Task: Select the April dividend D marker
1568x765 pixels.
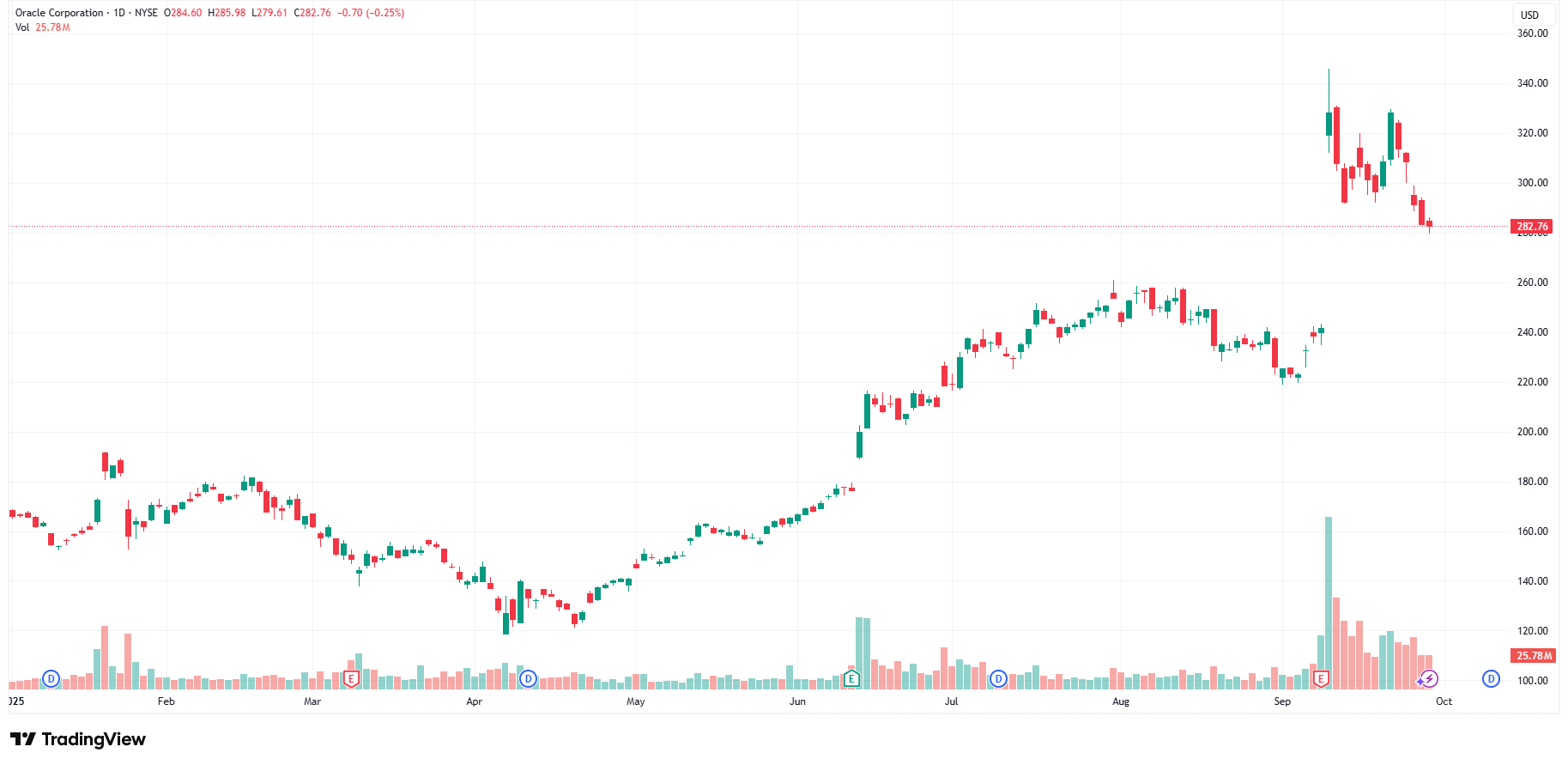Action: 528,679
